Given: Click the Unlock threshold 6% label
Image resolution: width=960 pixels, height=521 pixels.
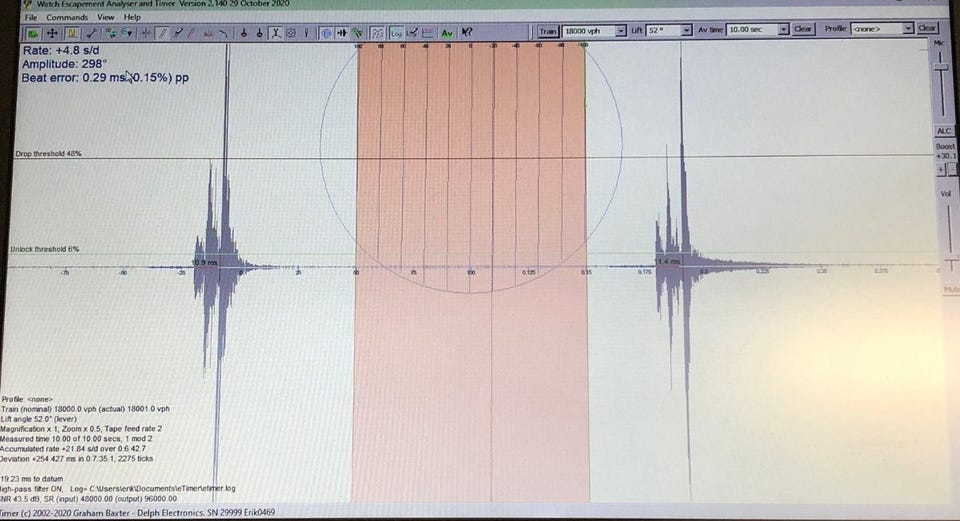Looking at the screenshot, I should [44, 249].
